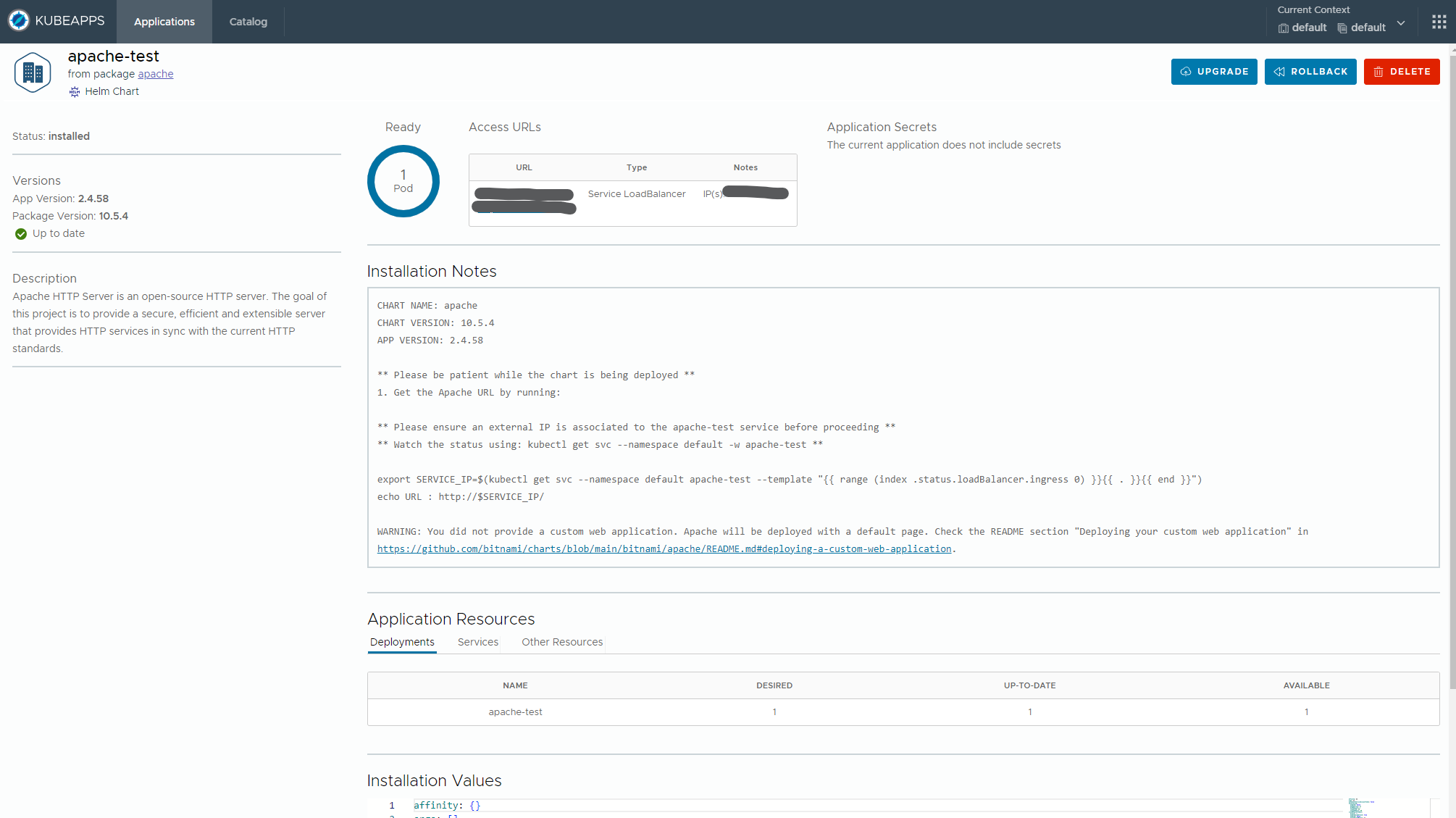Click the green Up to date check icon

point(21,234)
